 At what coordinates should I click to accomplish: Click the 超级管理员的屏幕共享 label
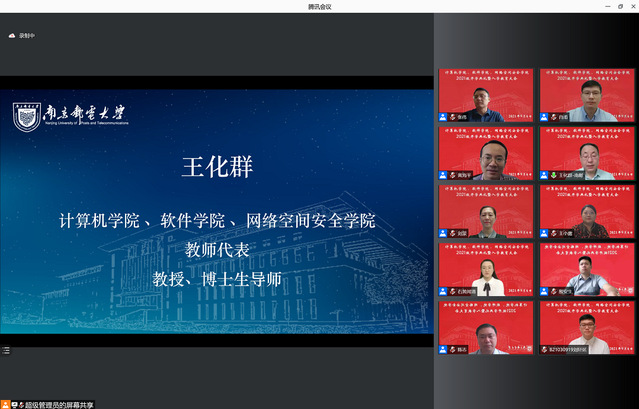point(56,404)
